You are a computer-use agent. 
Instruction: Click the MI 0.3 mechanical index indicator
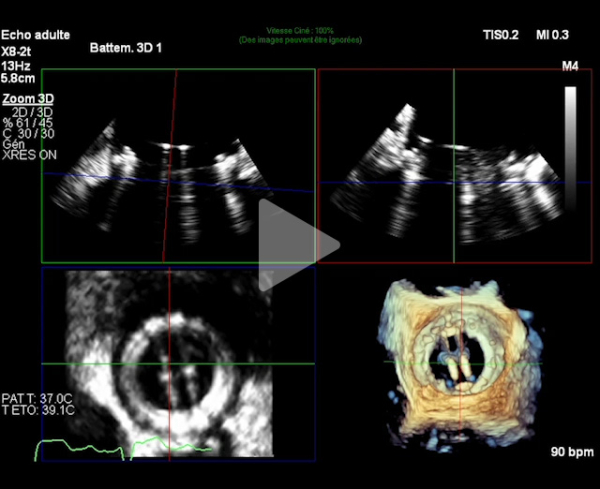[554, 34]
